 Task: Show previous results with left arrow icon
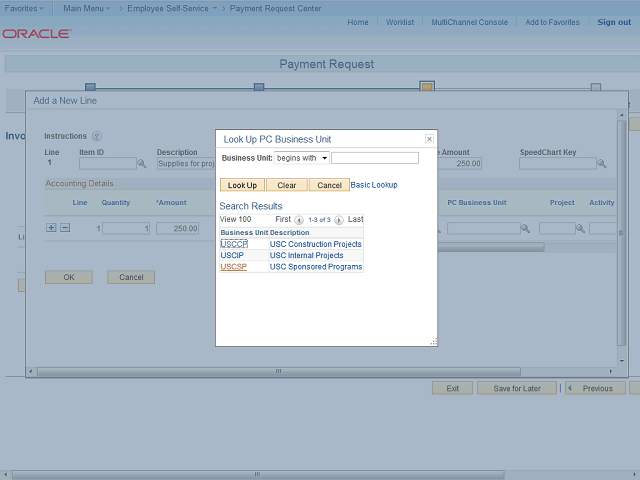tap(299, 220)
